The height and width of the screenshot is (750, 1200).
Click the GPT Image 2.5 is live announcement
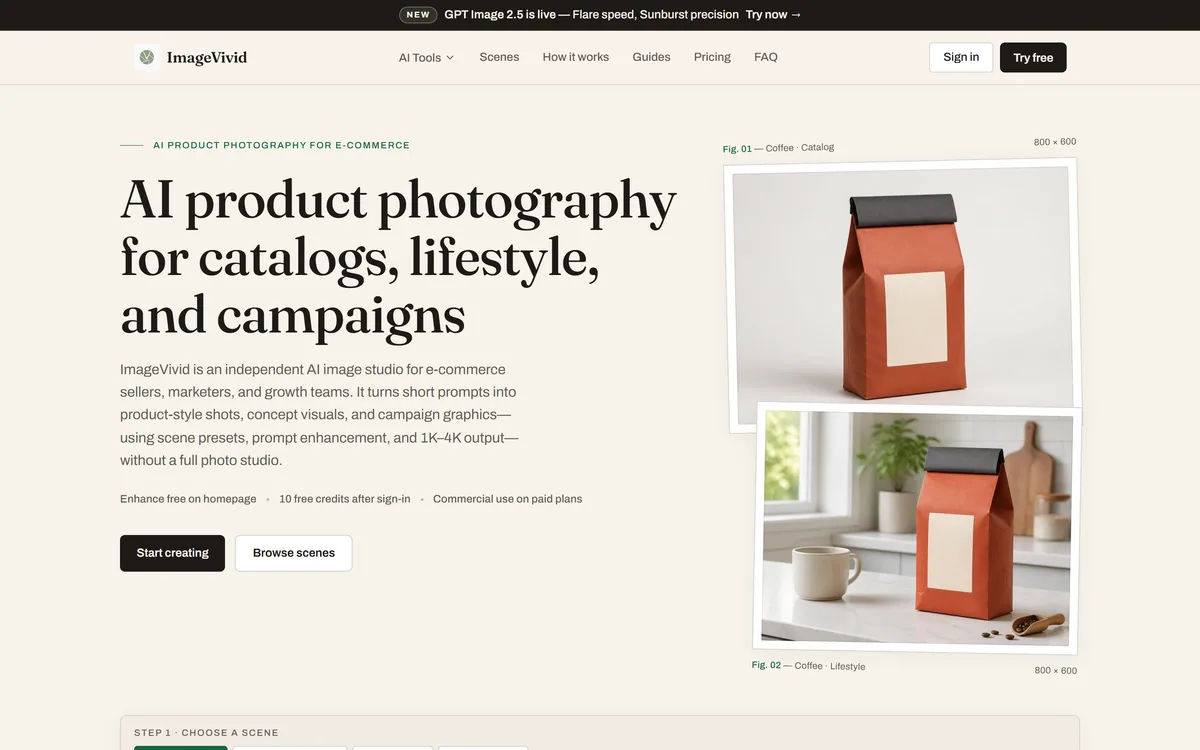click(591, 15)
